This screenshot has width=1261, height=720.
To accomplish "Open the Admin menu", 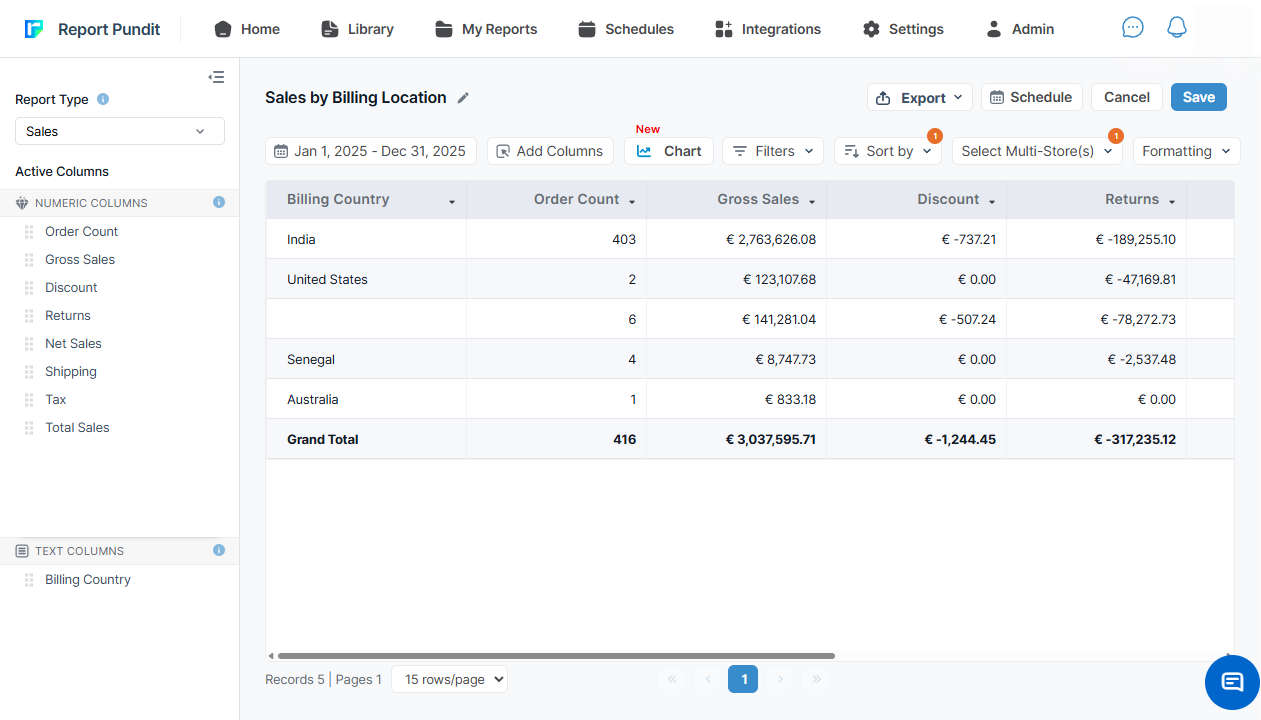I will pyautogui.click(x=1020, y=29).
